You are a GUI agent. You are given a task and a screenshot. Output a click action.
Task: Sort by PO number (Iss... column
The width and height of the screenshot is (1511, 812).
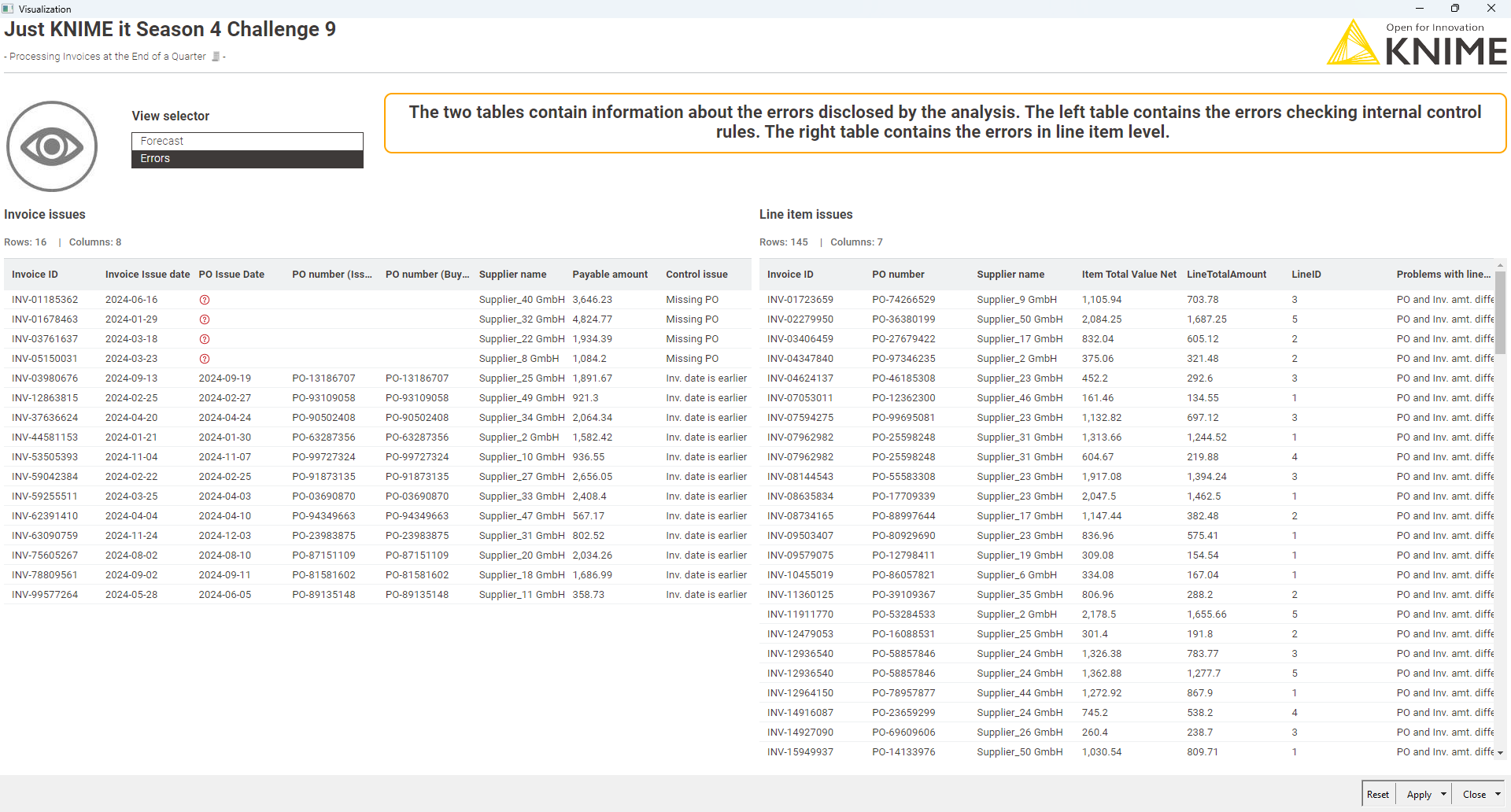pos(332,275)
